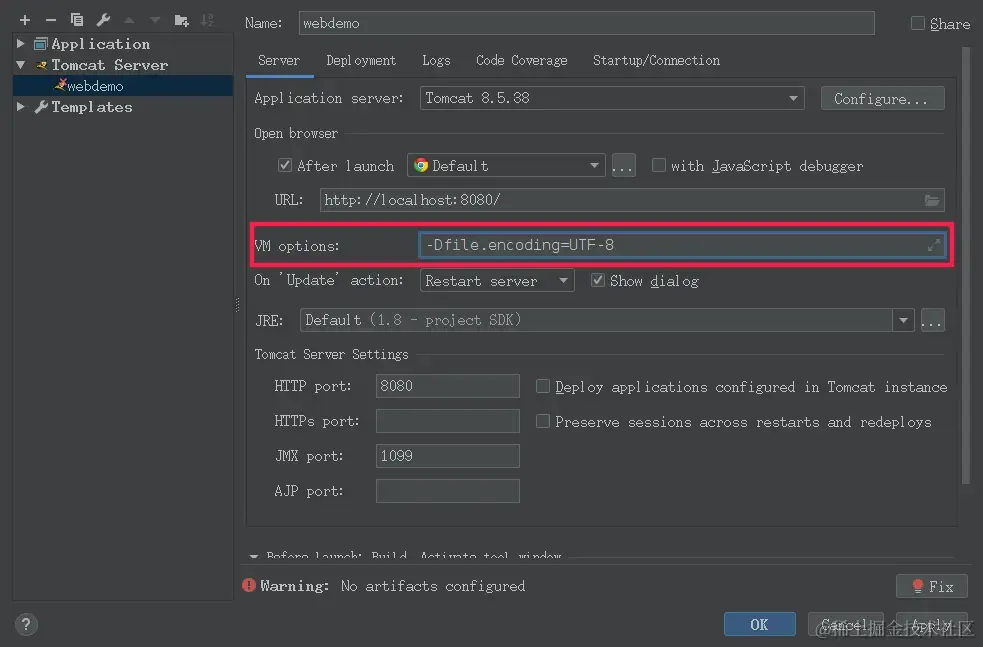The width and height of the screenshot is (983, 647).
Task: Open browse folder icon in URL field
Action: click(932, 201)
